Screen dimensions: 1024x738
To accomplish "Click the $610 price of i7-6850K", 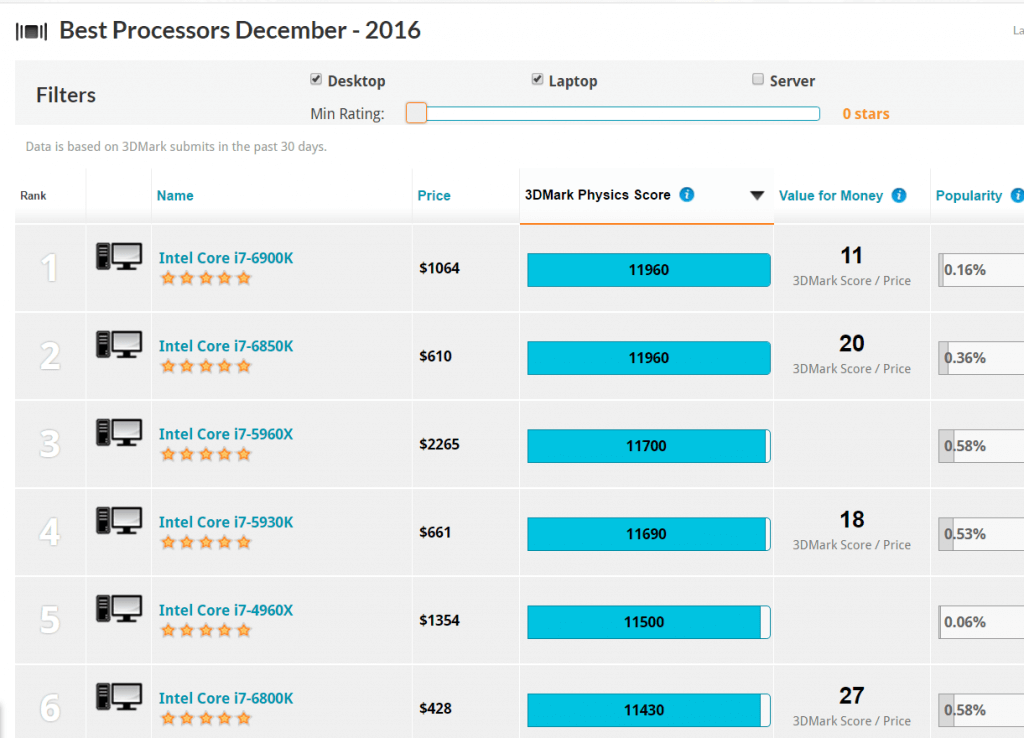I will point(436,357).
